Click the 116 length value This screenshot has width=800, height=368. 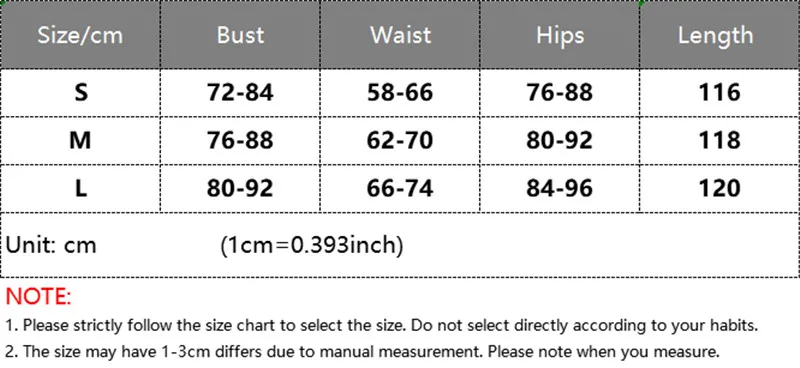pos(720,92)
